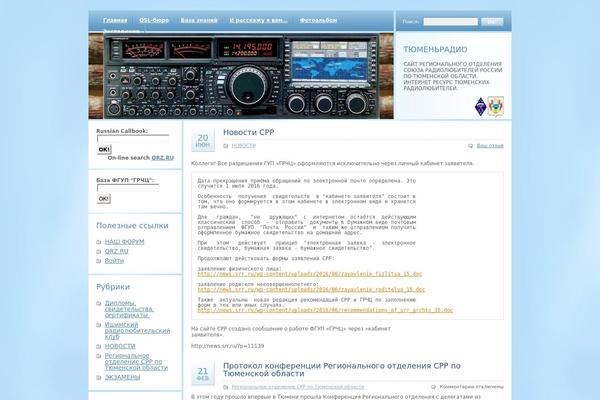Click the comment icon beside Ваш отзыв
This screenshot has height=400, width=600.
point(470,146)
